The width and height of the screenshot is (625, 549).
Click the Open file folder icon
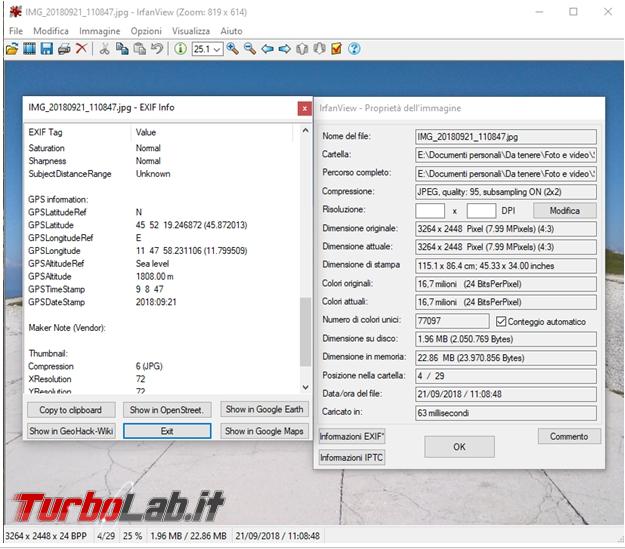click(12, 49)
